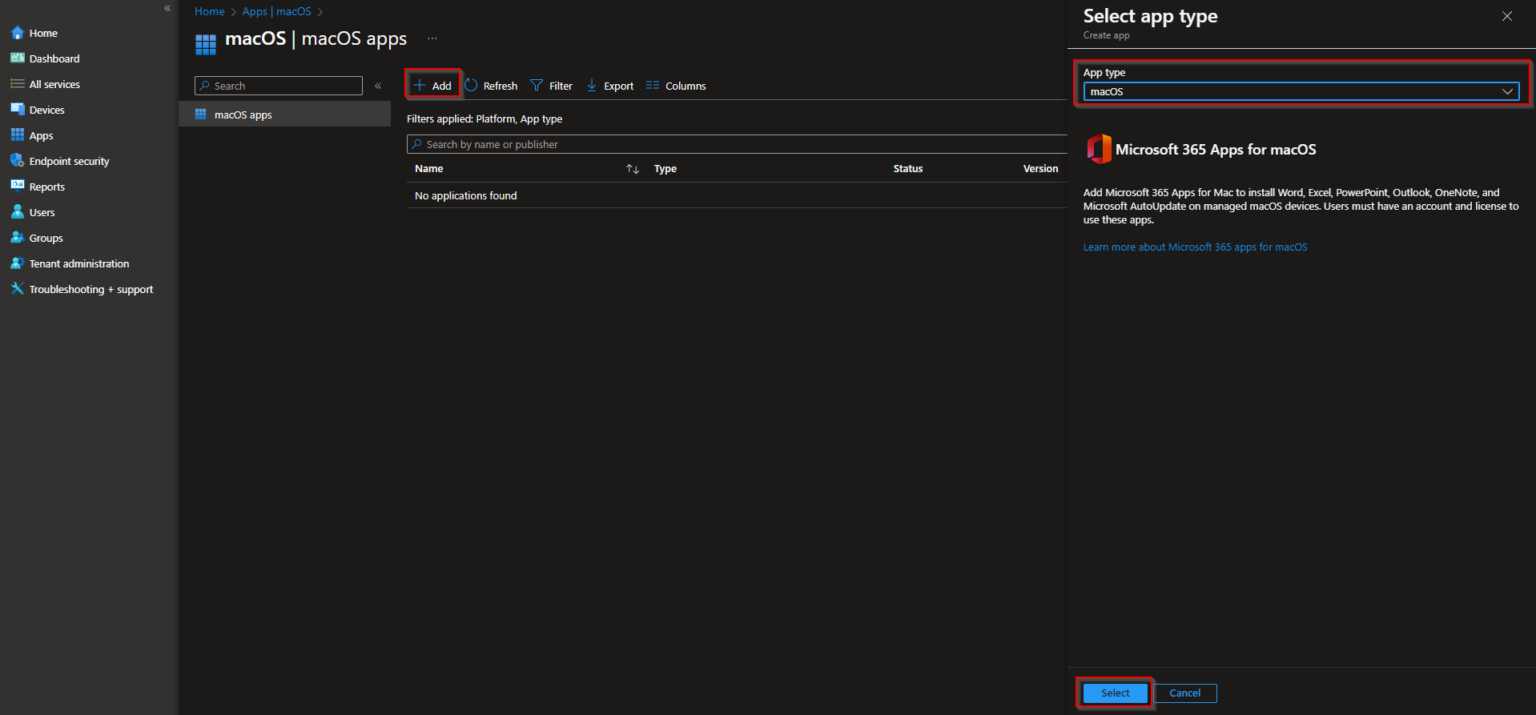Collapse the macOS apps blade menu

click(378, 86)
